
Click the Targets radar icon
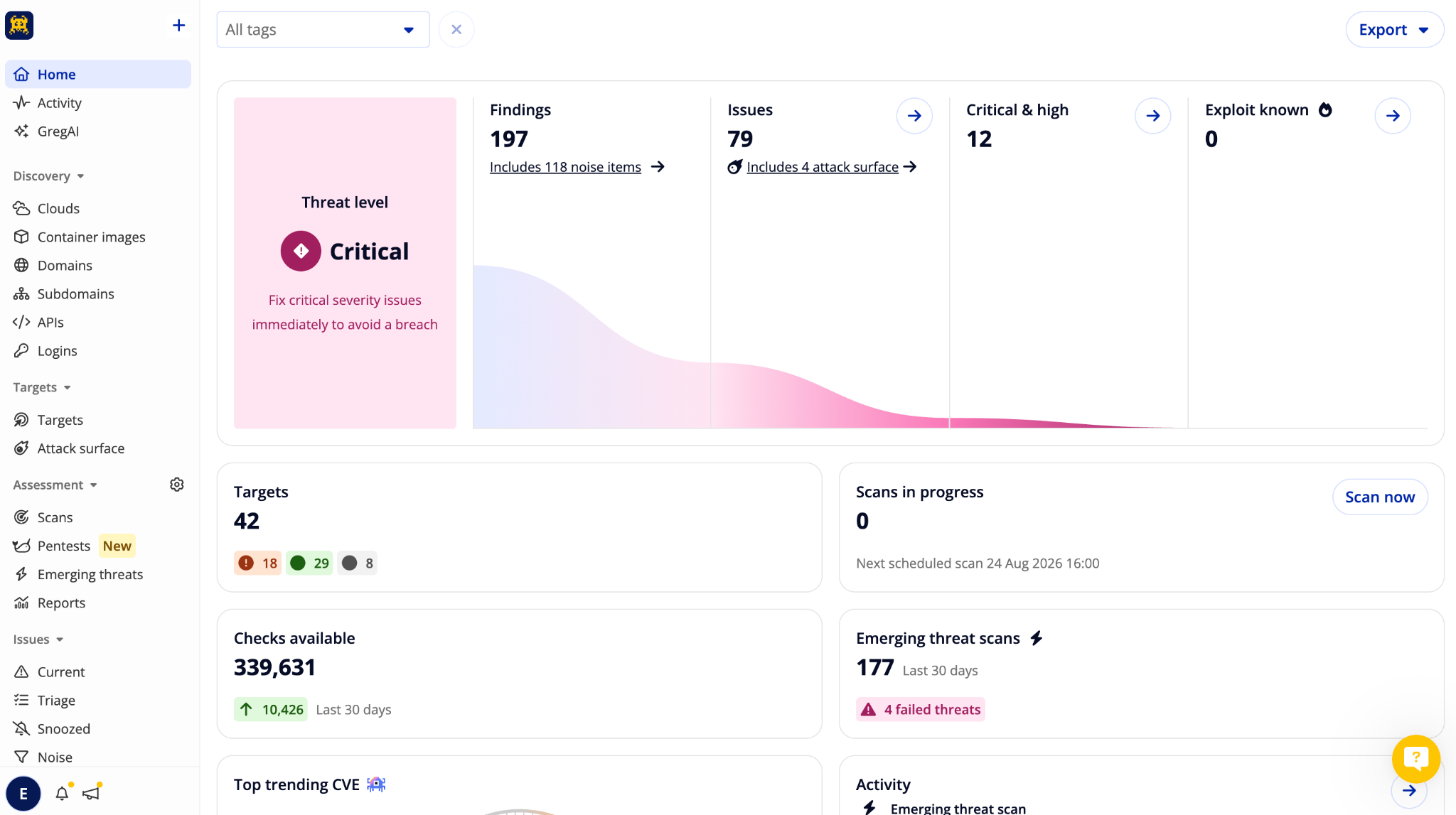[x=21, y=420]
